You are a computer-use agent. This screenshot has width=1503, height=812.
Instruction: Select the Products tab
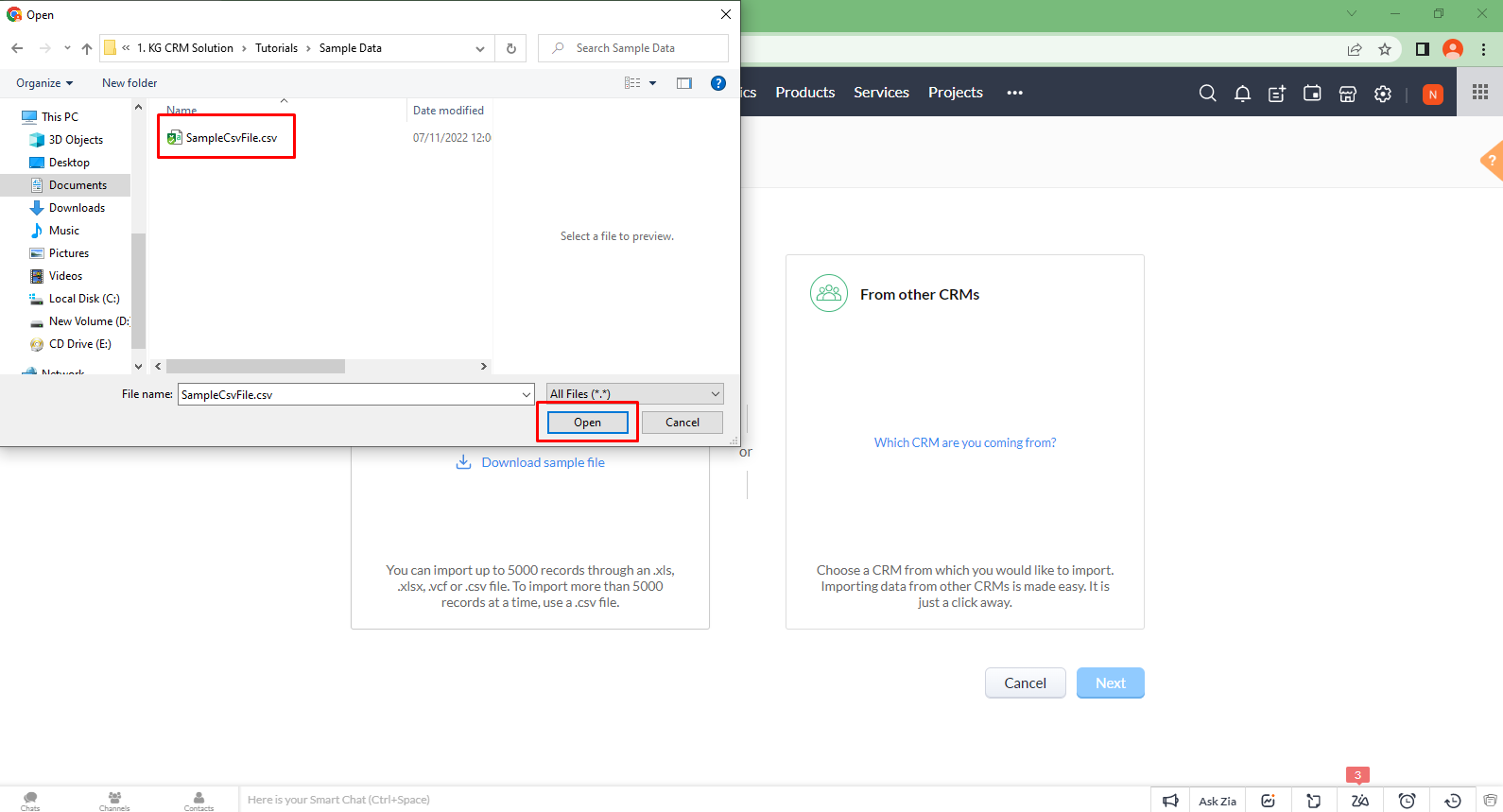[805, 93]
